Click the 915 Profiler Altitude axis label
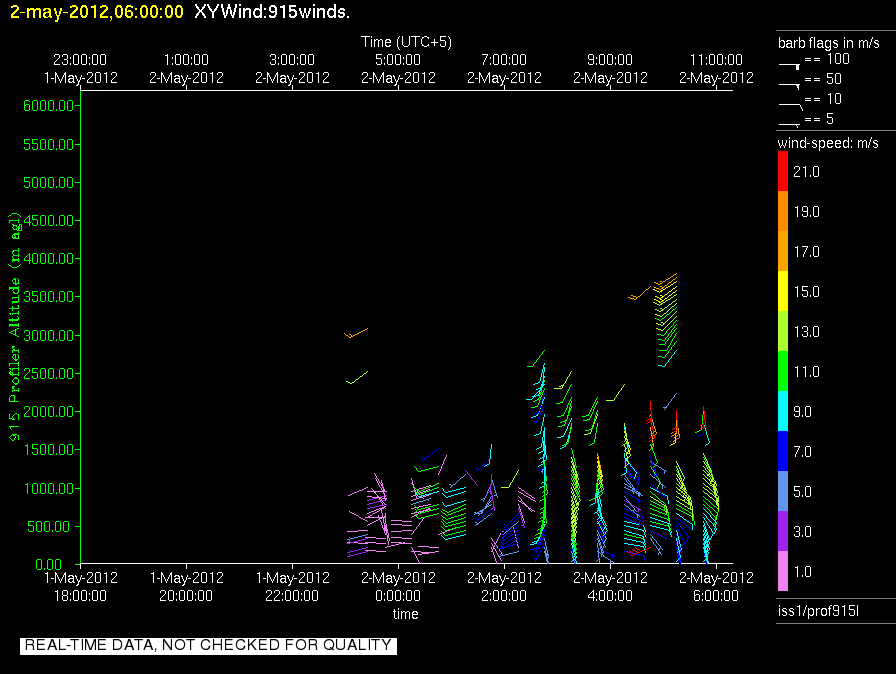 16,327
